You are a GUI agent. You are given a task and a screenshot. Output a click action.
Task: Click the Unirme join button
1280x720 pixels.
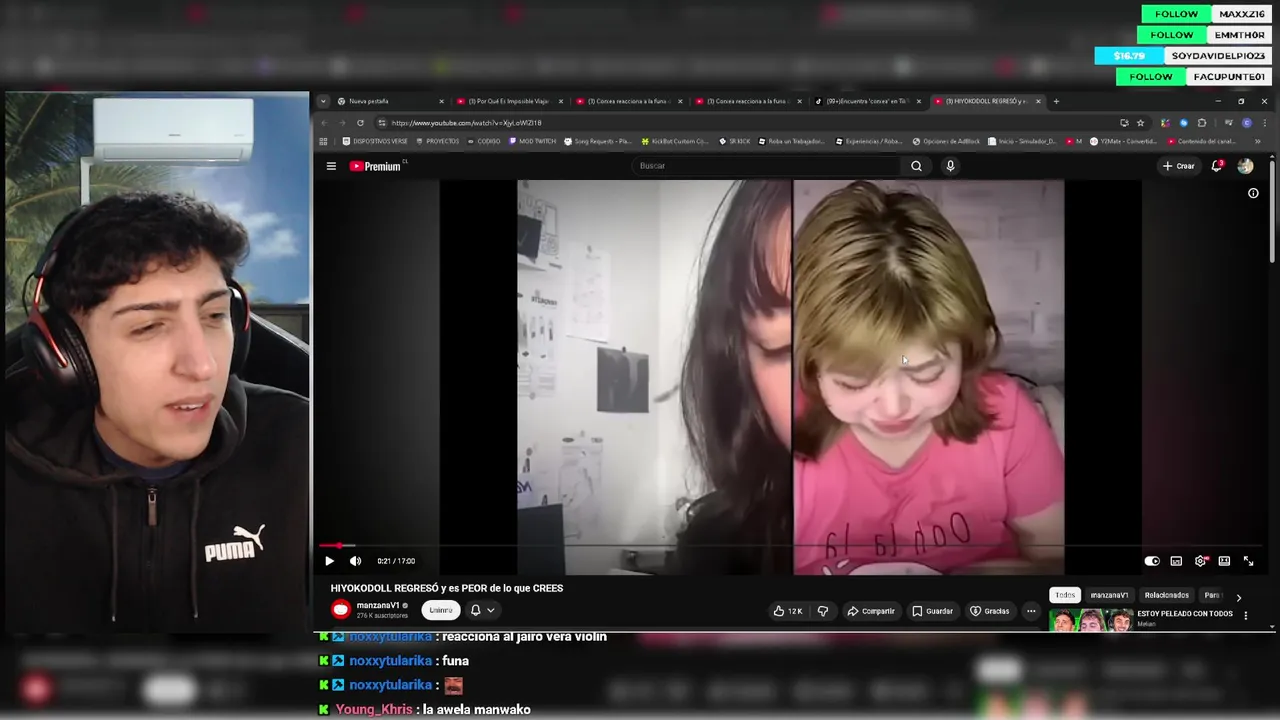441,610
